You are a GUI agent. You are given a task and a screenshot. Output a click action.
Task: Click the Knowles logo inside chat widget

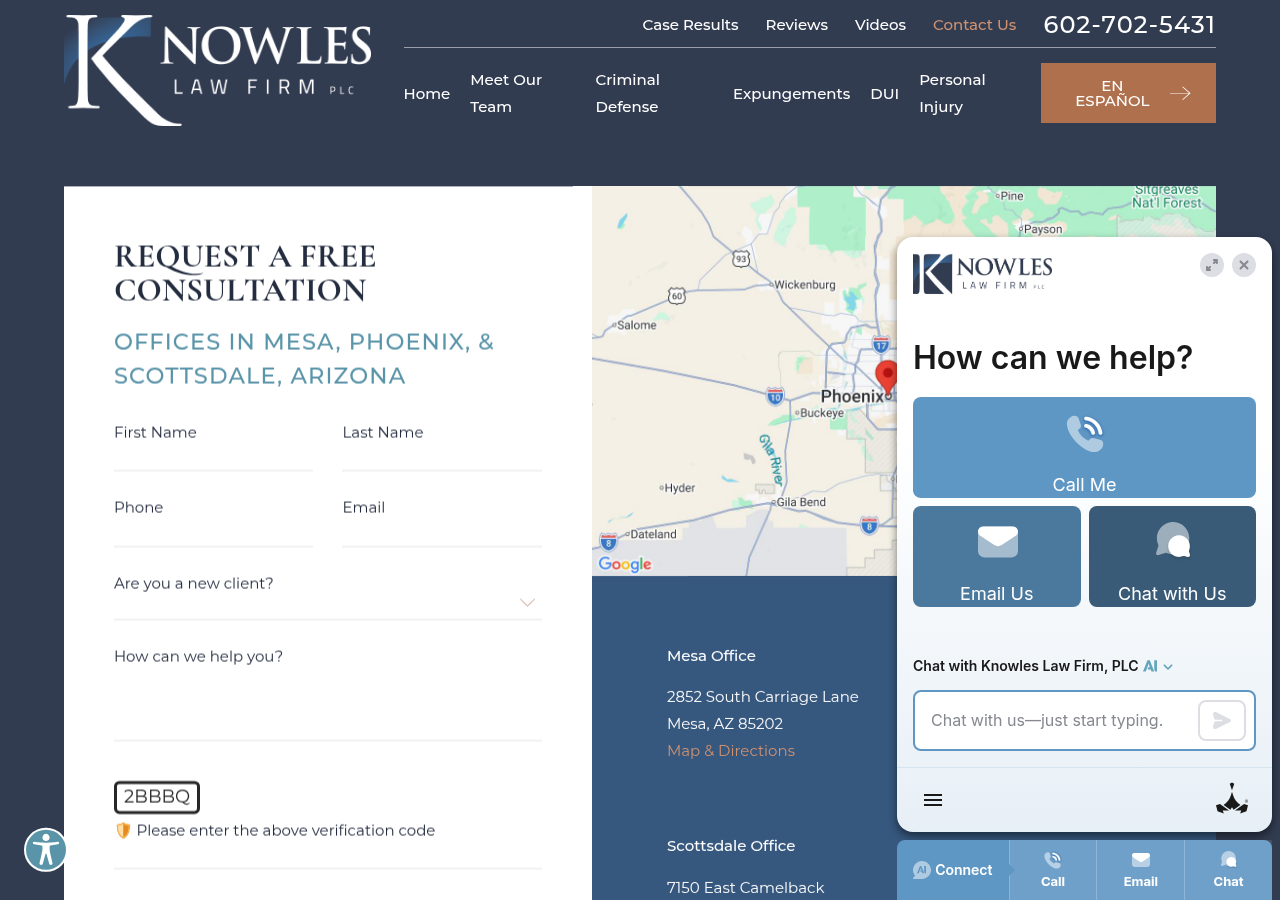pos(983,274)
